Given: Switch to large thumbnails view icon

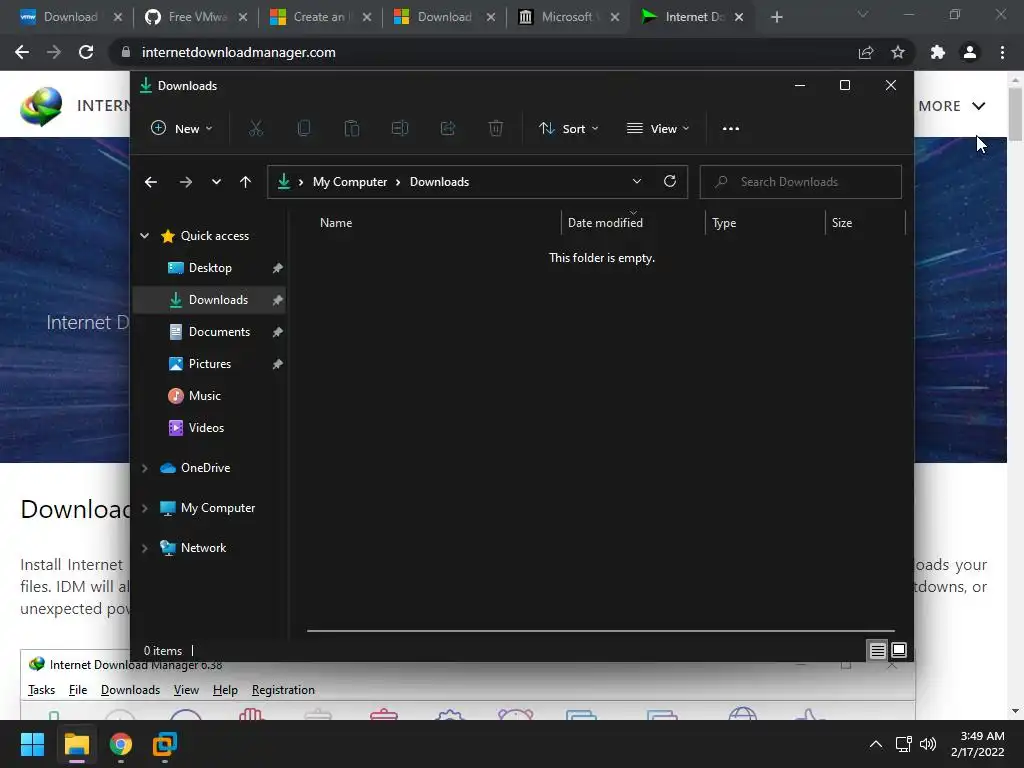Looking at the screenshot, I should 899,650.
